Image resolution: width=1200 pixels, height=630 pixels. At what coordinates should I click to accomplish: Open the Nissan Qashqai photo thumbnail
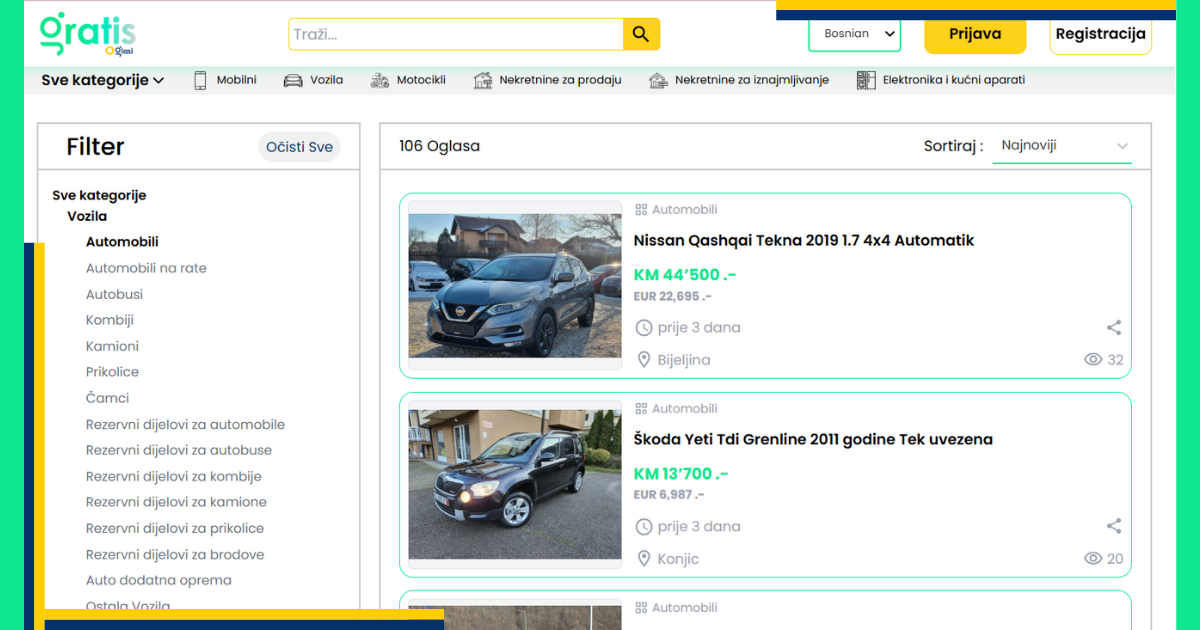(x=515, y=285)
